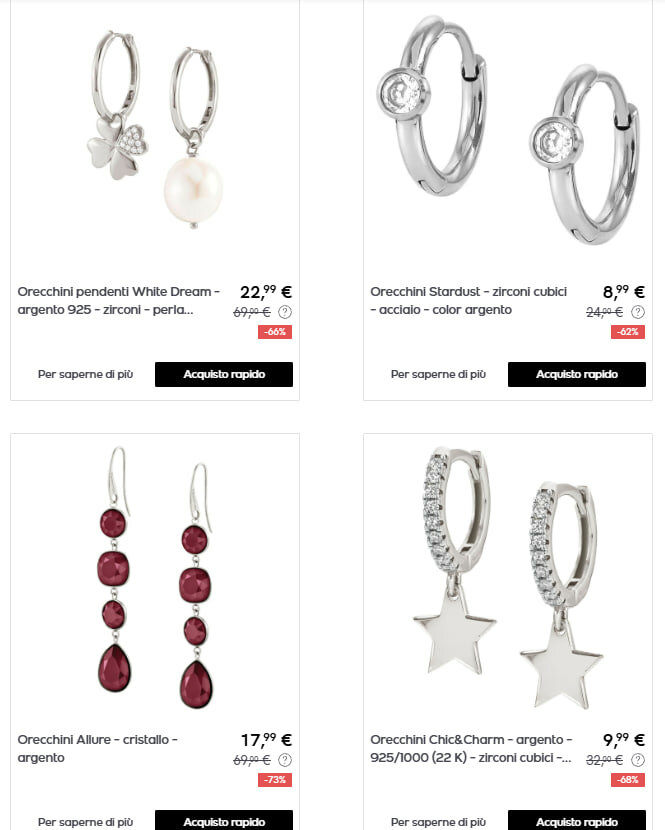Click the price info icon beside 69,00 € White Dream
Image resolution: width=665 pixels, height=830 pixels.
tap(285, 312)
